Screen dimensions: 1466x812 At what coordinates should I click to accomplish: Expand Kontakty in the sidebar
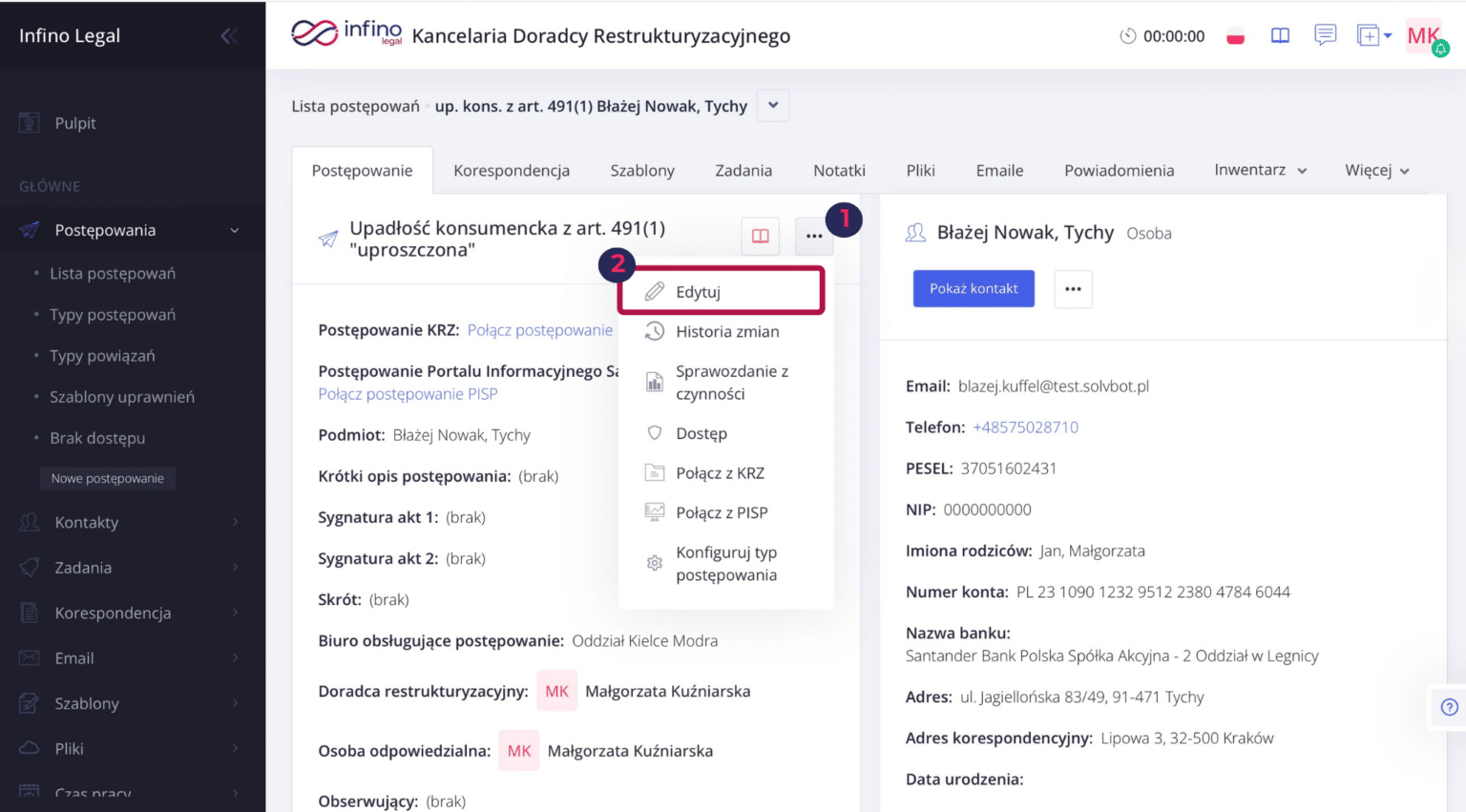coord(133,523)
